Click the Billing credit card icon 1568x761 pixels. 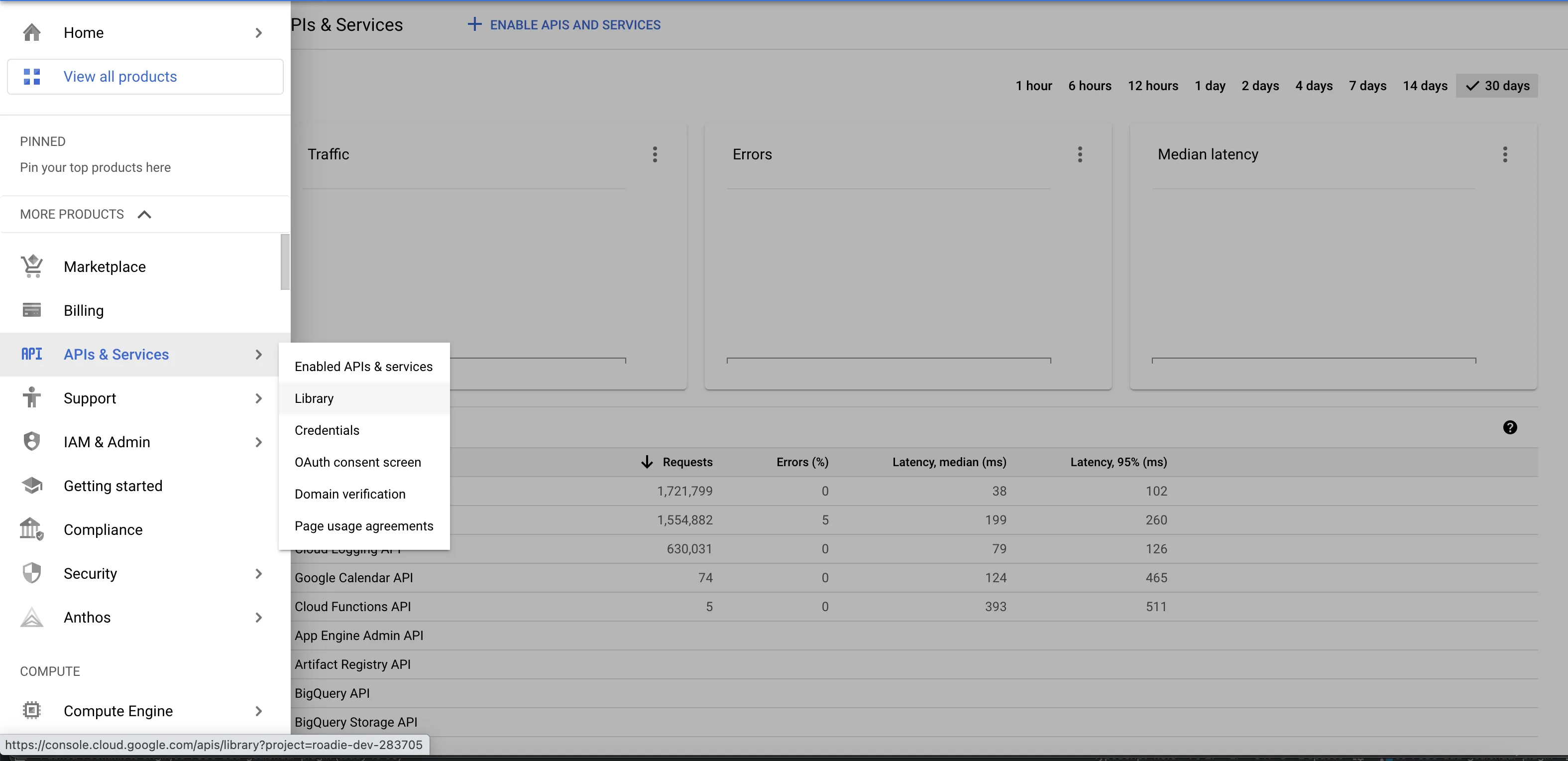point(32,310)
